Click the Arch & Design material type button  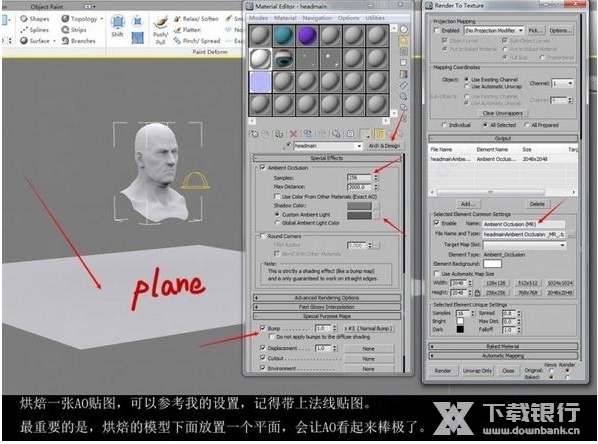click(384, 146)
